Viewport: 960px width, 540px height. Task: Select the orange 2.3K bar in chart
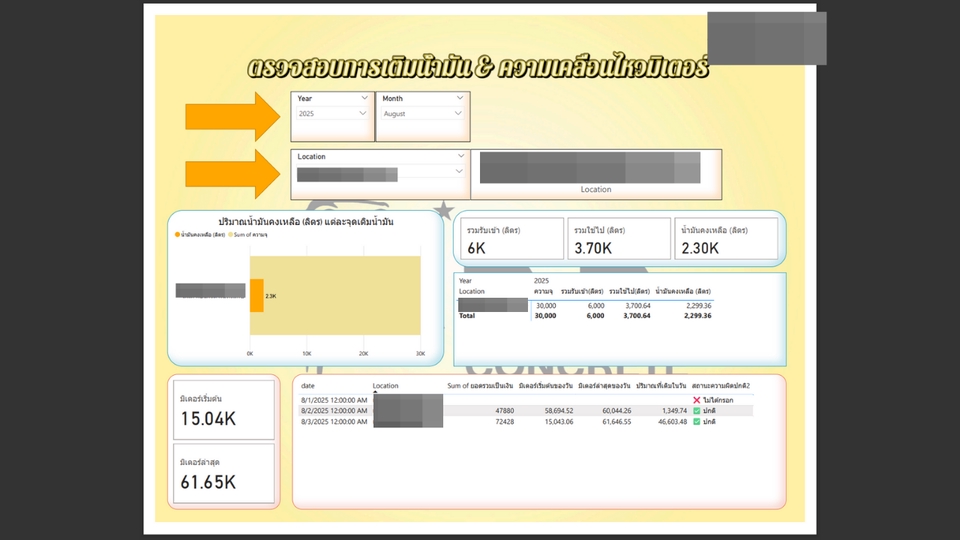tap(257, 296)
